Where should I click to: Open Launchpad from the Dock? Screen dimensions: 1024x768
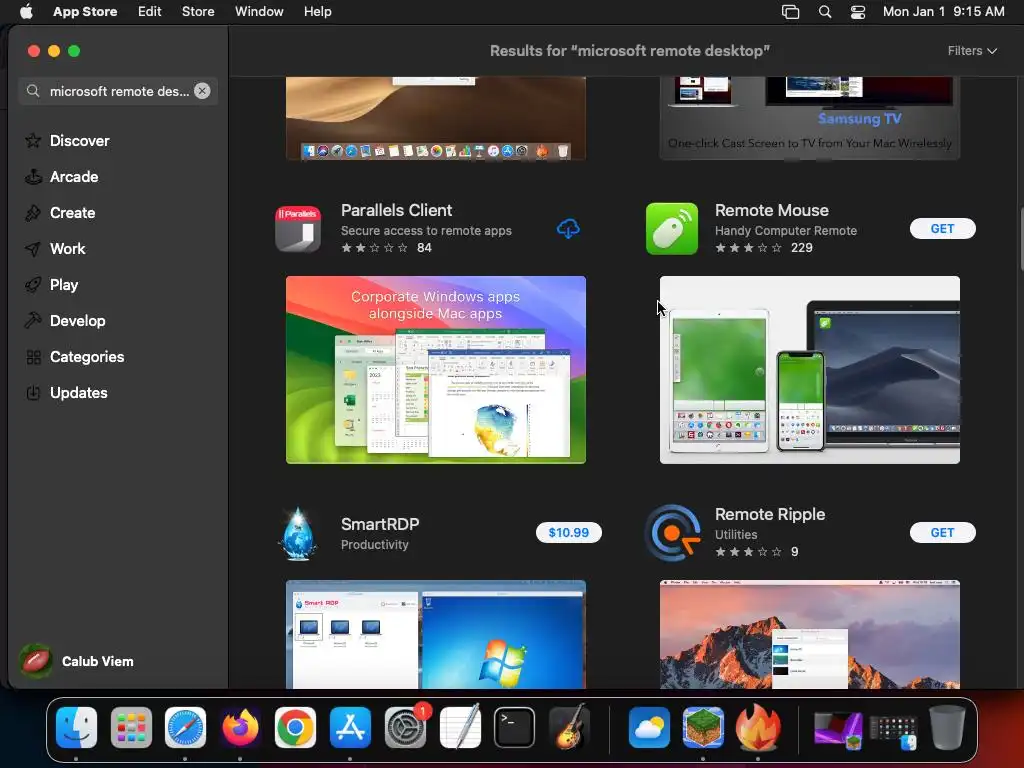(131, 727)
